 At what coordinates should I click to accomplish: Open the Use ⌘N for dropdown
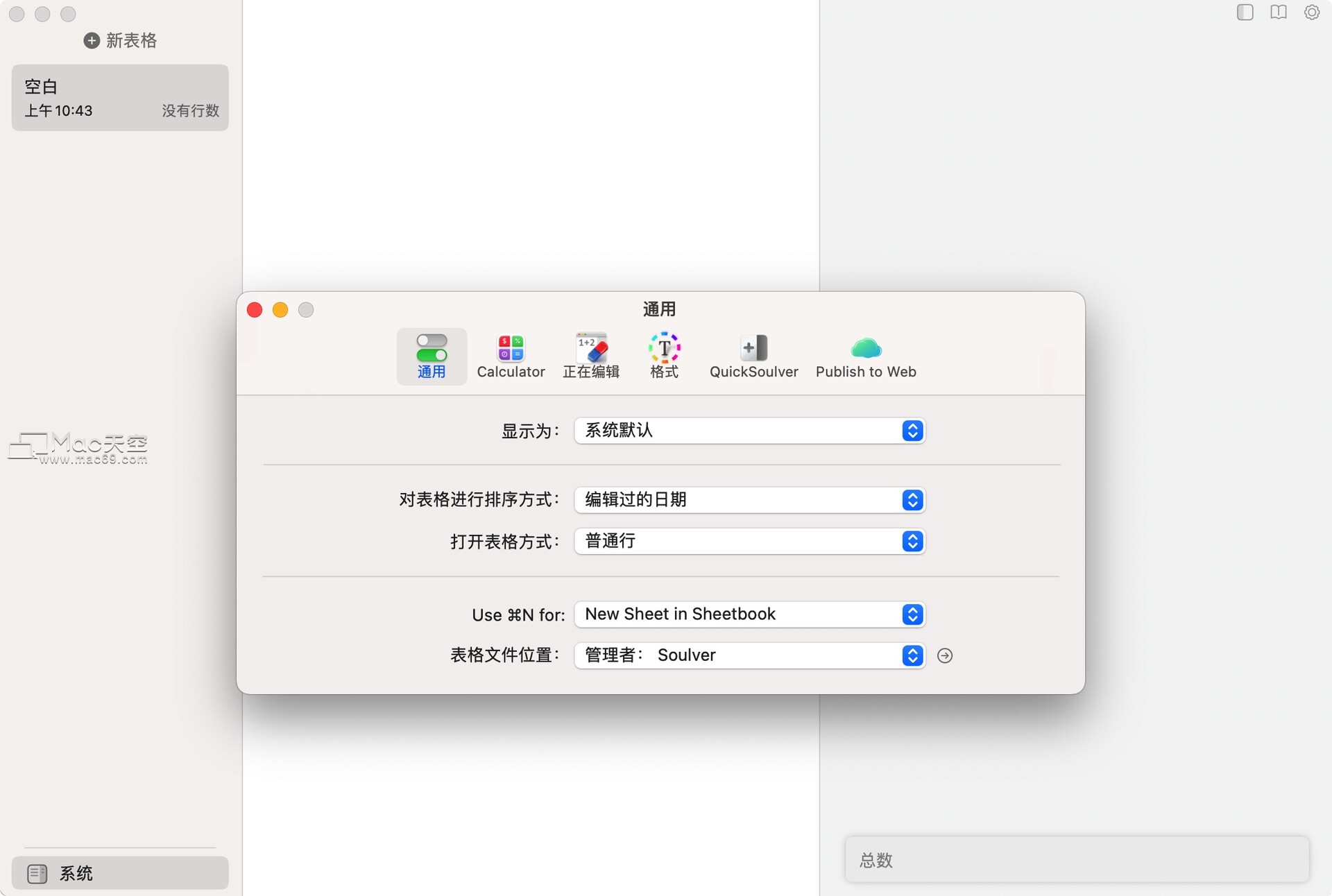[749, 614]
